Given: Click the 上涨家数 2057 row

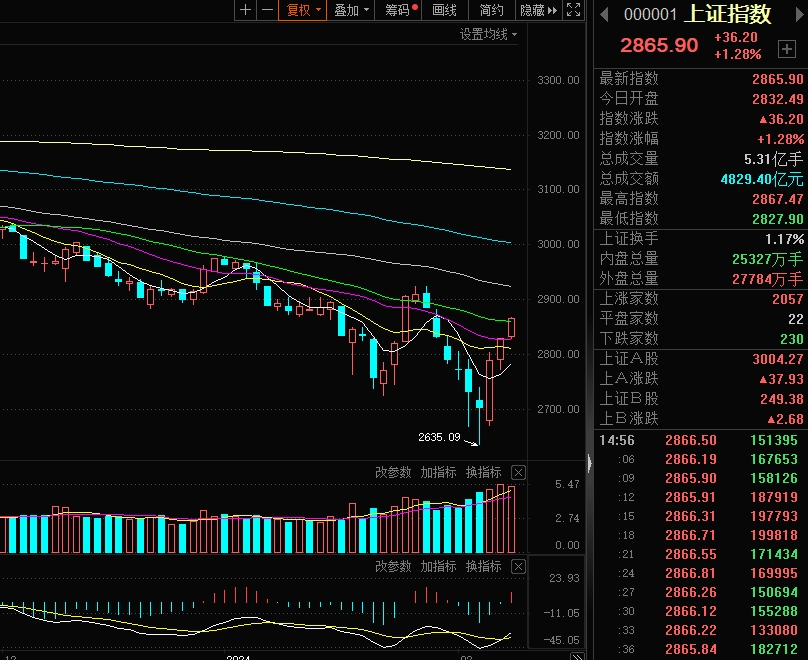Looking at the screenshot, I should point(701,299).
